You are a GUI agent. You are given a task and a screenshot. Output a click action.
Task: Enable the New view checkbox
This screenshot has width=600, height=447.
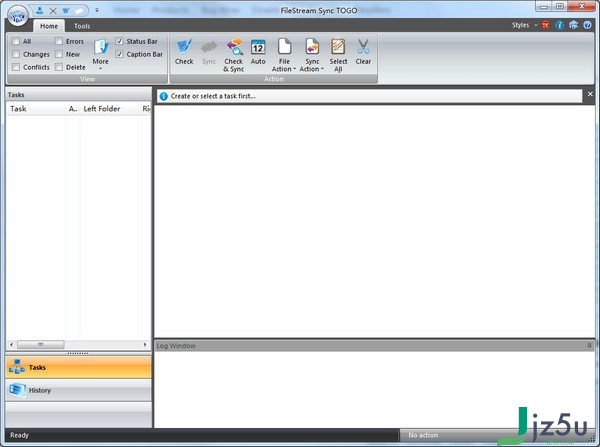tap(59, 54)
